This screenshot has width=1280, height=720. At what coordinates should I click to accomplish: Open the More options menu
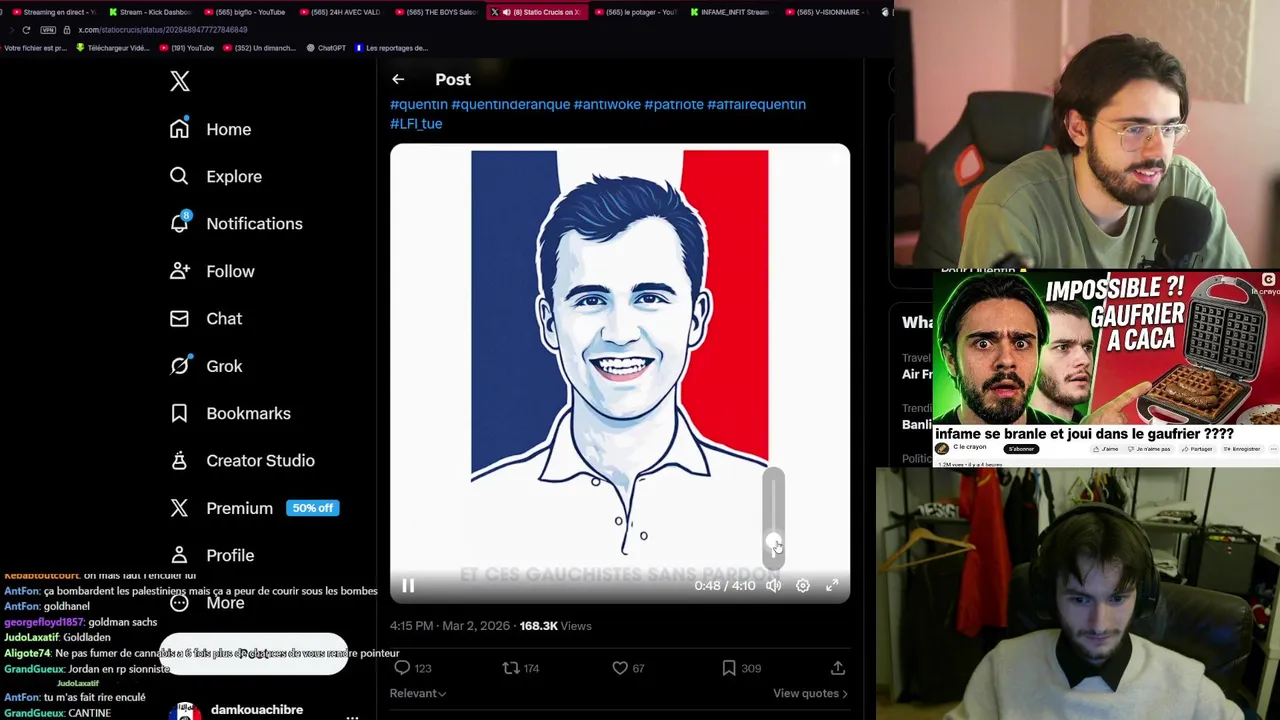pyautogui.click(x=207, y=603)
